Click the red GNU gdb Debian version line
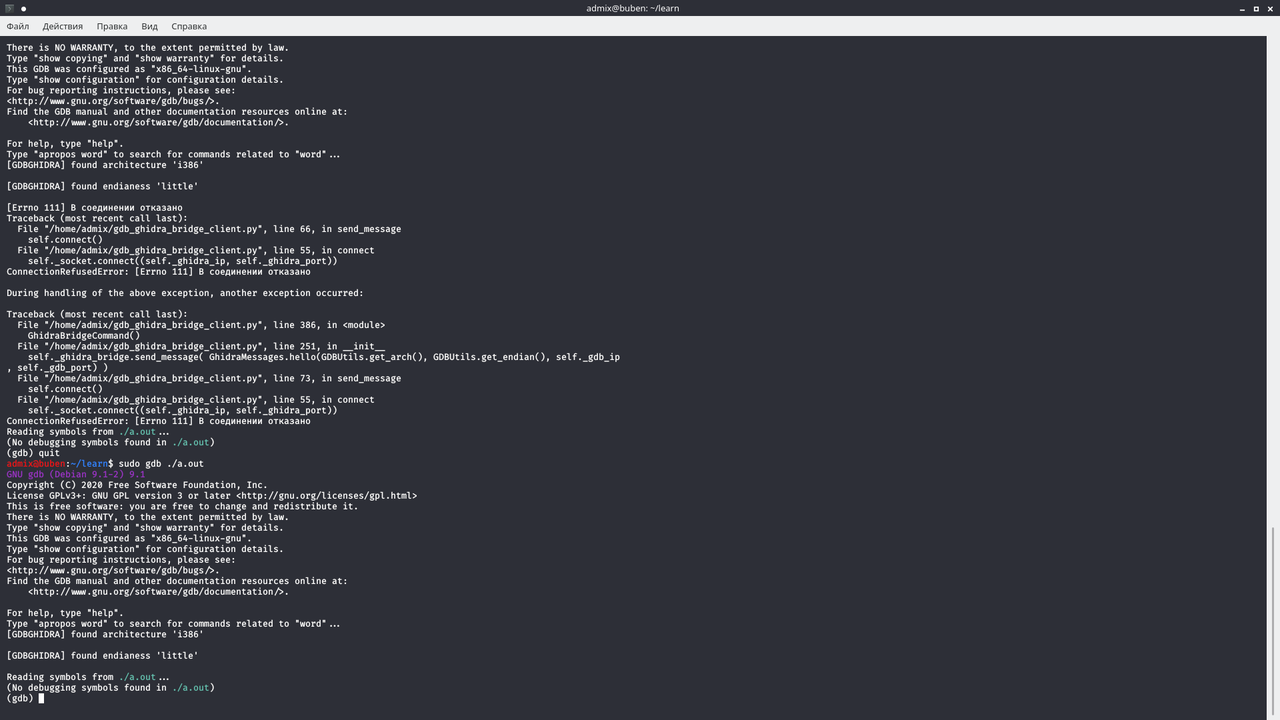The image size is (1280, 720). tap(75, 474)
